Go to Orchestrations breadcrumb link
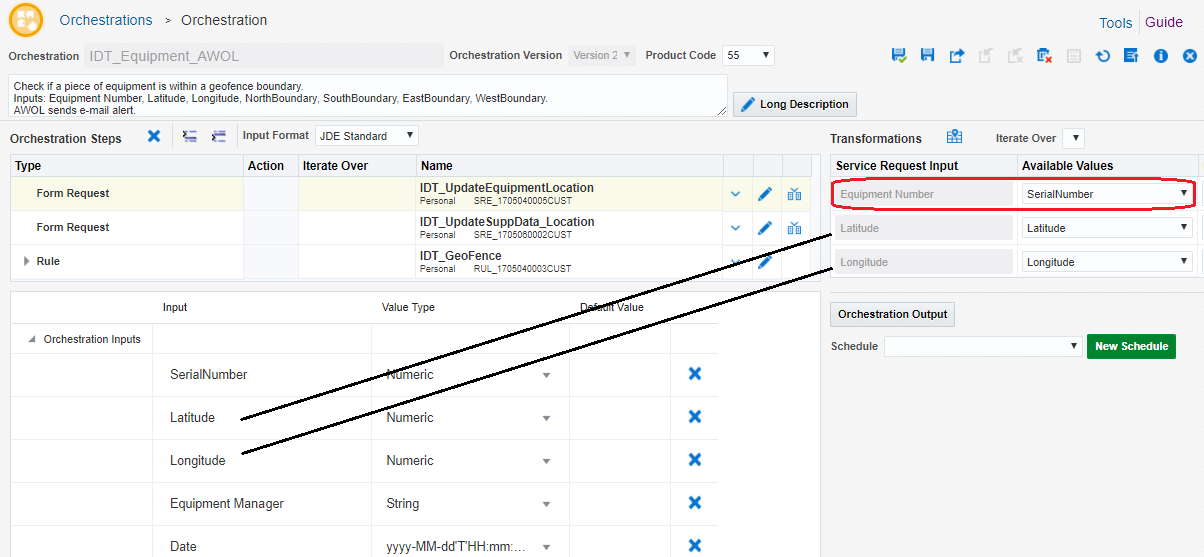Viewport: 1204px width, 557px height. point(106,20)
